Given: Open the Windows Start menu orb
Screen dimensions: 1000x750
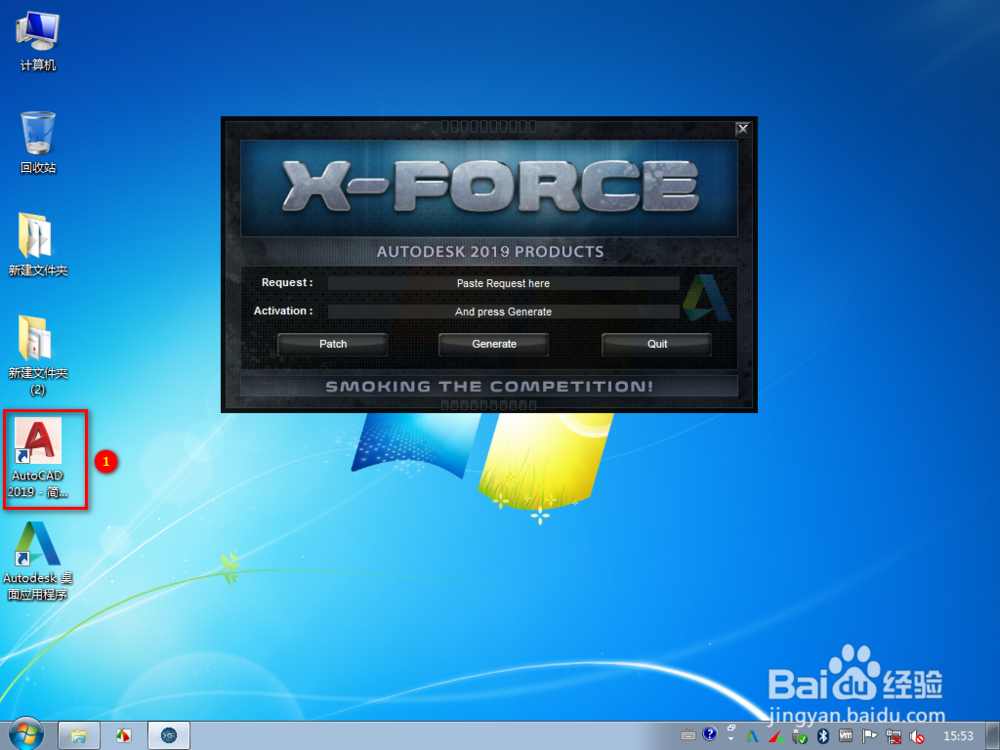Looking at the screenshot, I should [x=26, y=735].
